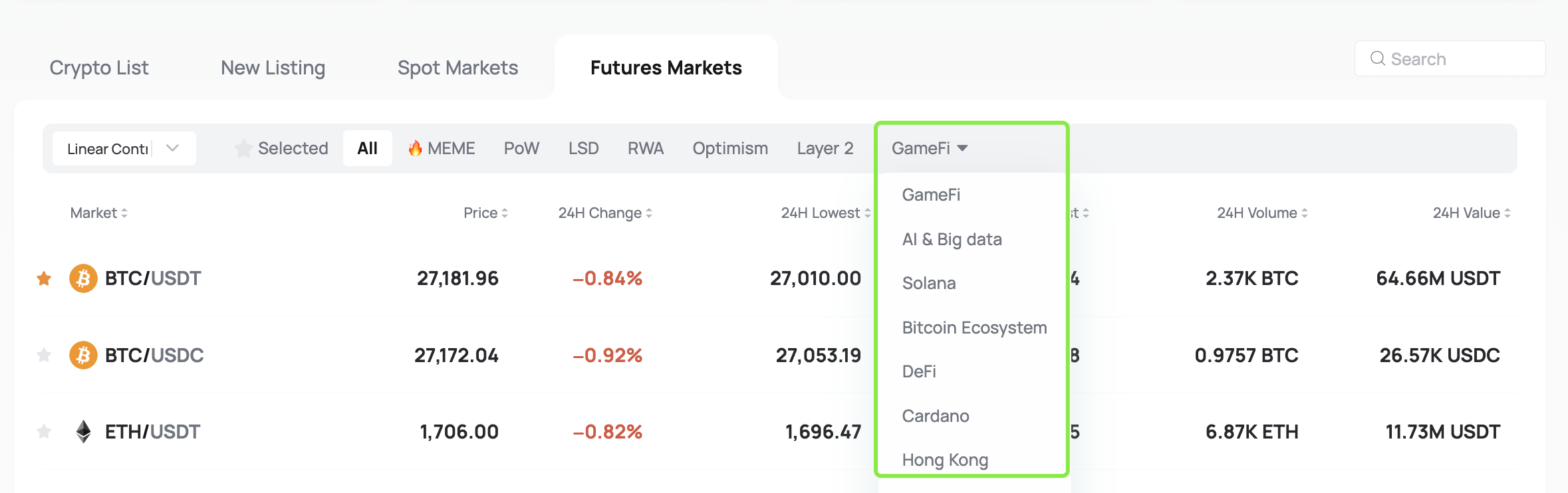Sort by Price using its arrows
The image size is (1568, 493).
point(505,213)
